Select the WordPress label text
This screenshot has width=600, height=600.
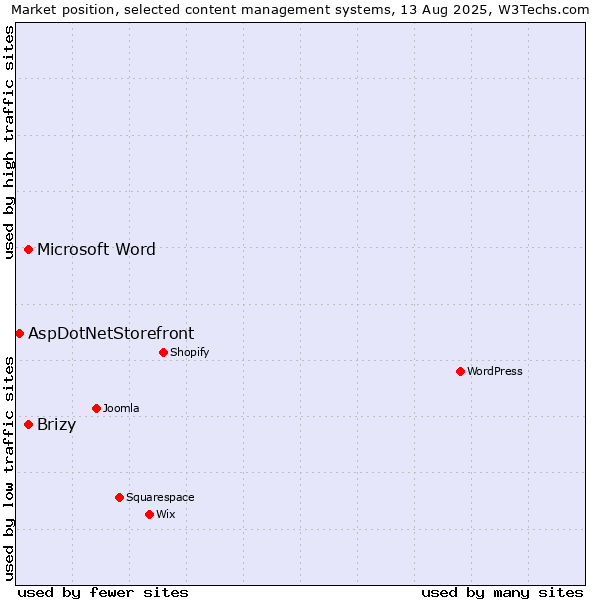(494, 371)
